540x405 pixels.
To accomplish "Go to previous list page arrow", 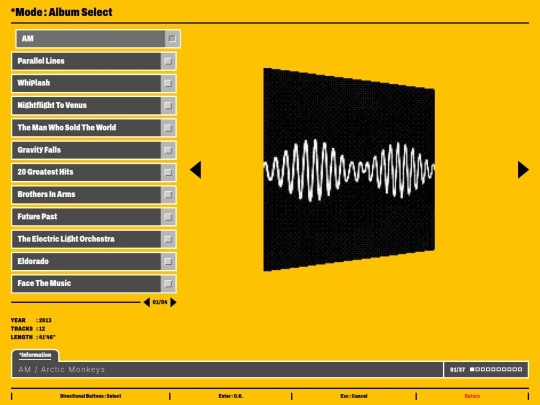I will point(147,302).
